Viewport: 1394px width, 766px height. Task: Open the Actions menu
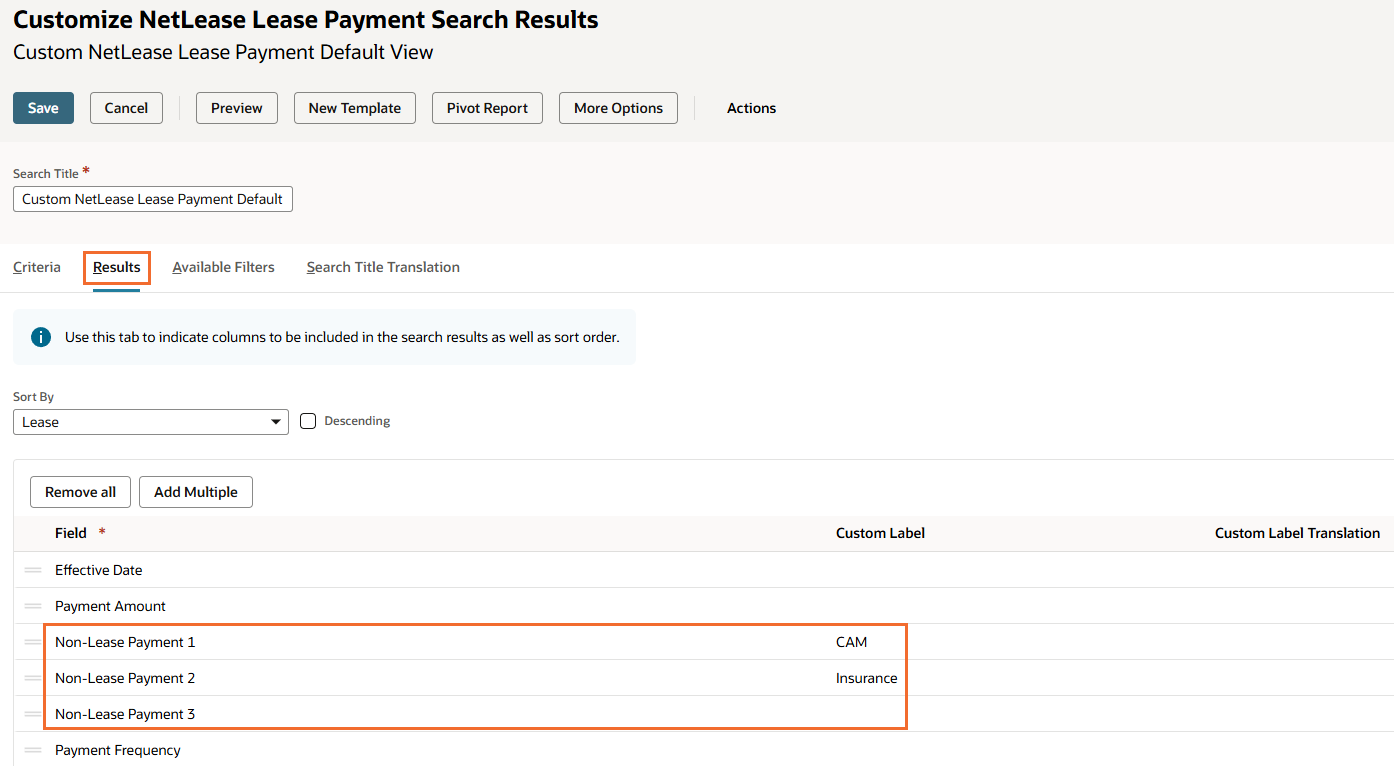751,108
